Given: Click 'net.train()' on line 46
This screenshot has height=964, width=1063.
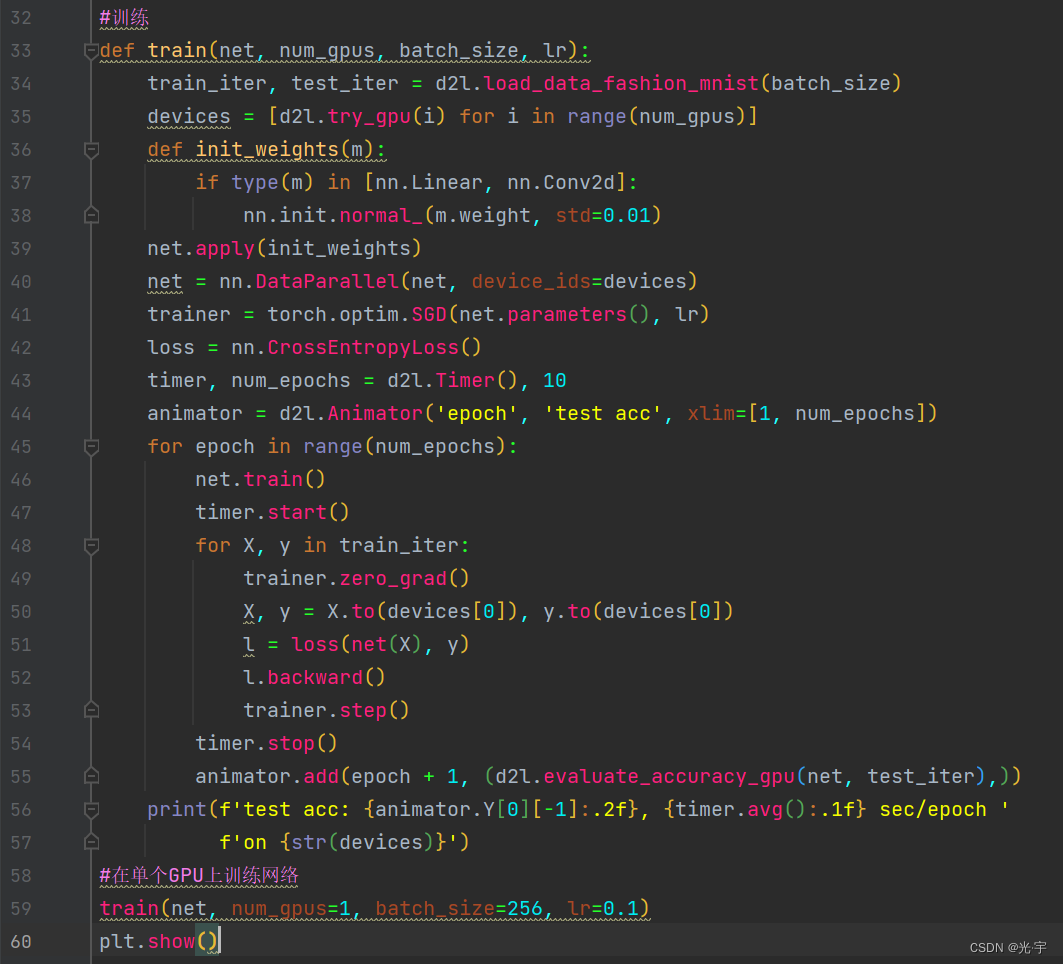Looking at the screenshot, I should 260,479.
